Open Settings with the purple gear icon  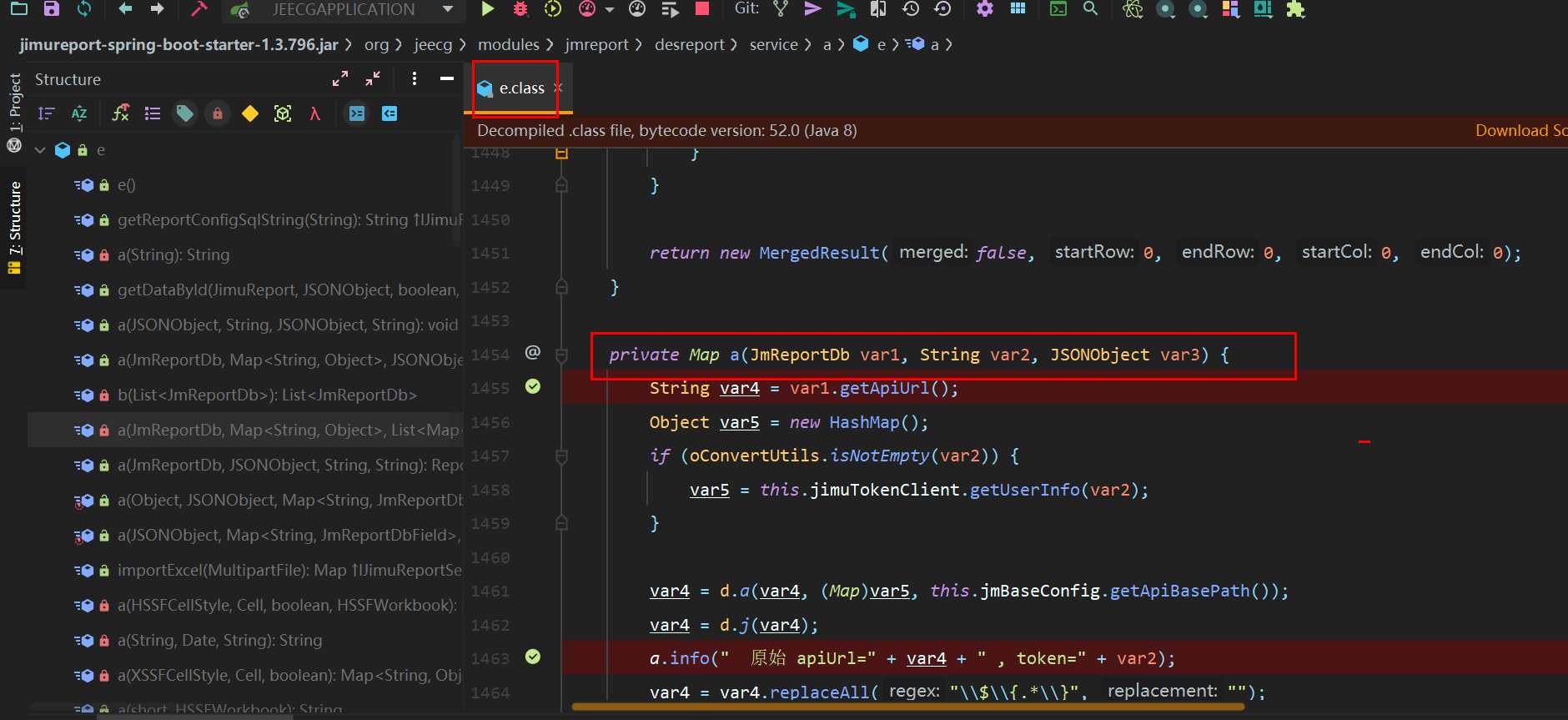pyautogui.click(x=985, y=9)
